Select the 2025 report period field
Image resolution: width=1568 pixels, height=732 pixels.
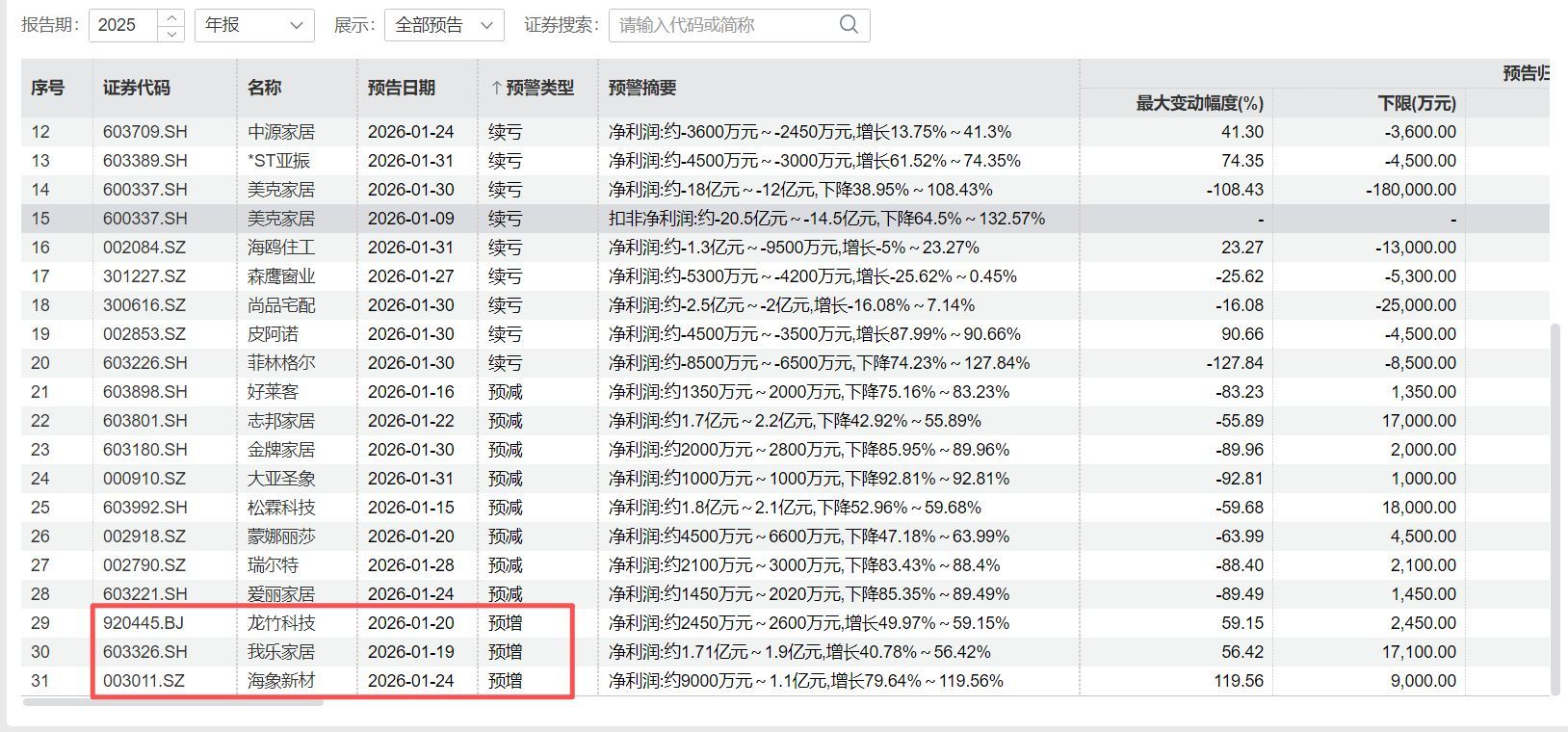(122, 25)
